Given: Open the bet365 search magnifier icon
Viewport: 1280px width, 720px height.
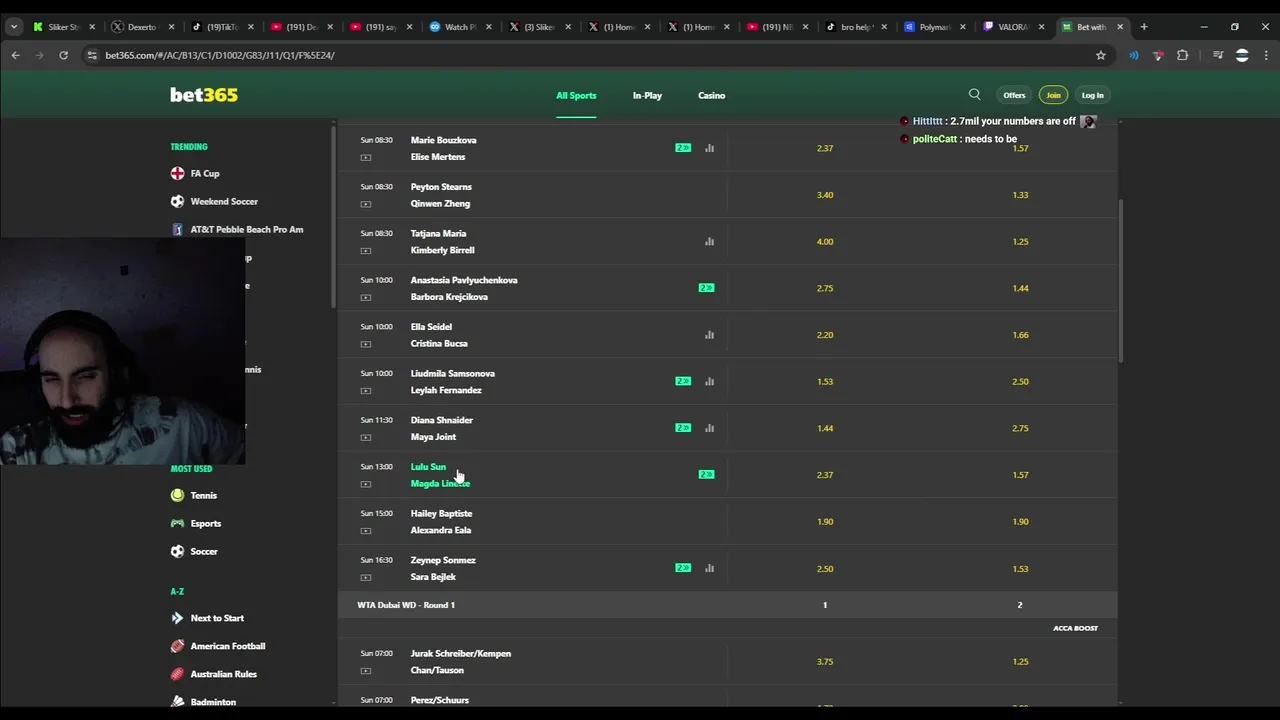Looking at the screenshot, I should coord(974,95).
